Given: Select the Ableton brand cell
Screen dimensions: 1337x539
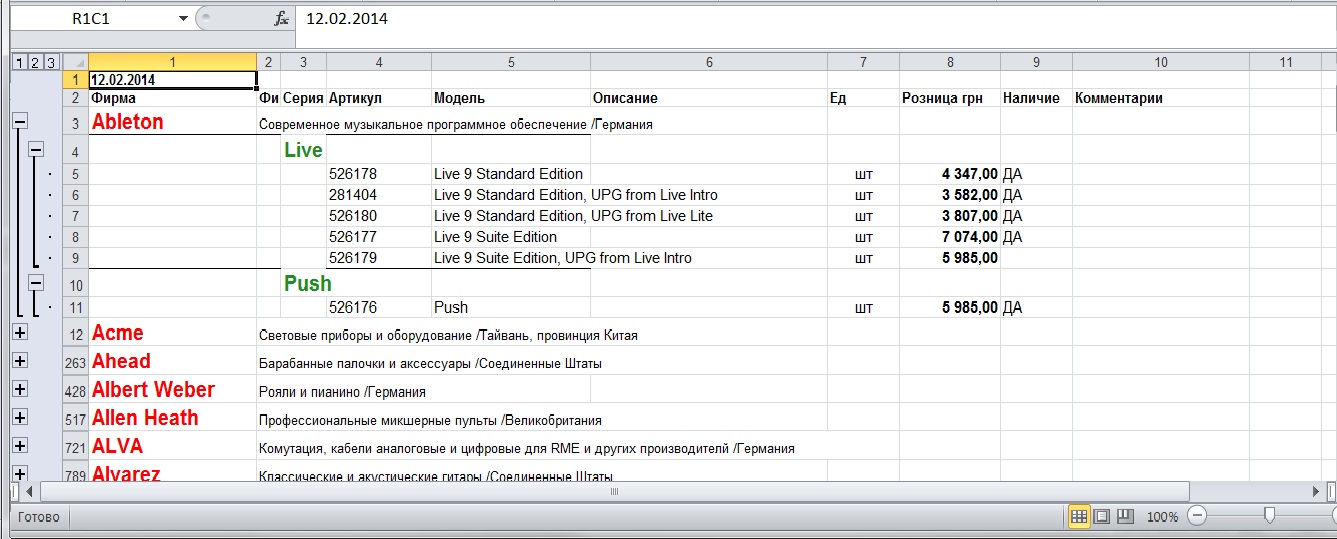Looking at the screenshot, I should (173, 122).
